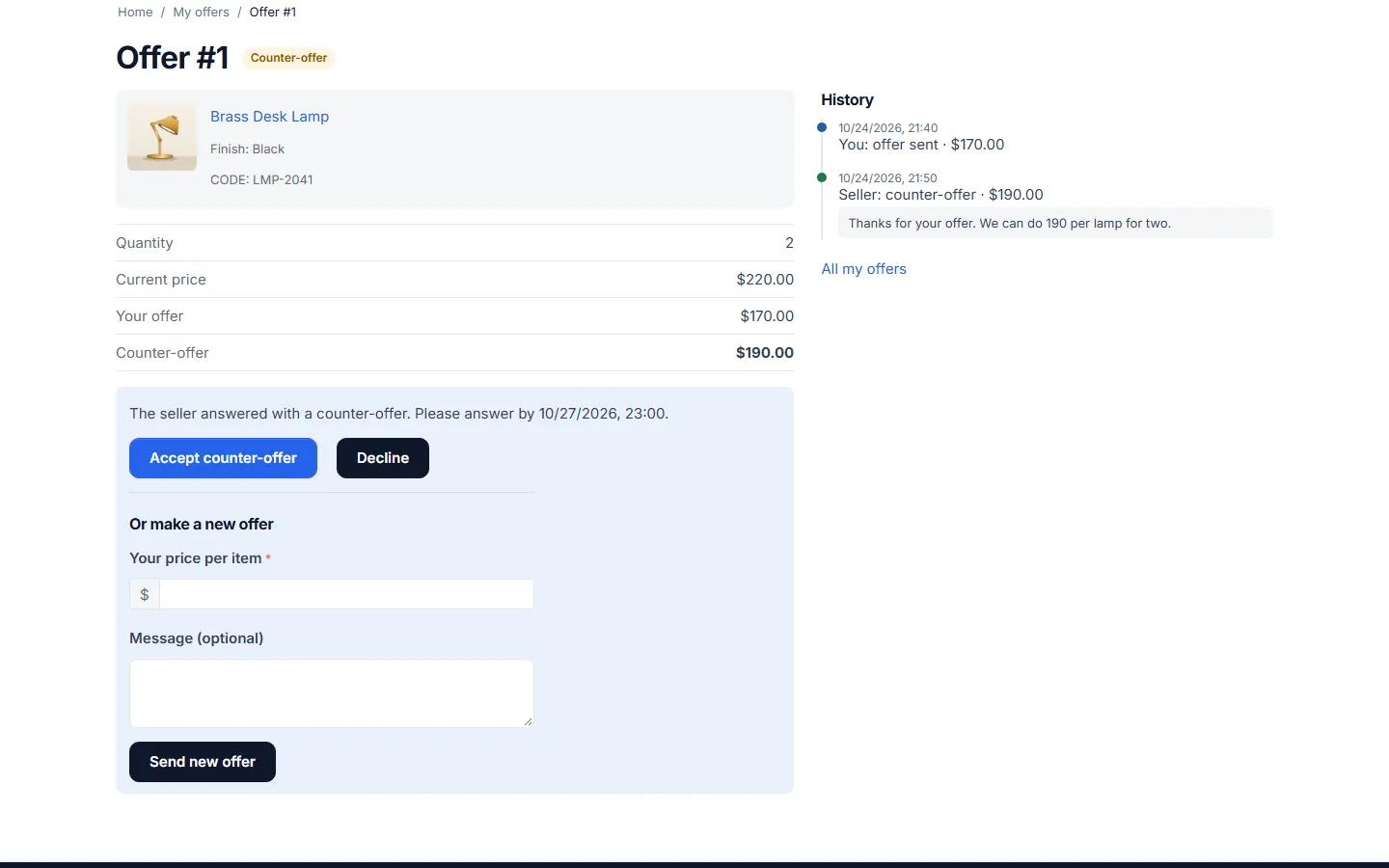Click the quantity value 2
The height and width of the screenshot is (868, 1389).
click(x=789, y=243)
